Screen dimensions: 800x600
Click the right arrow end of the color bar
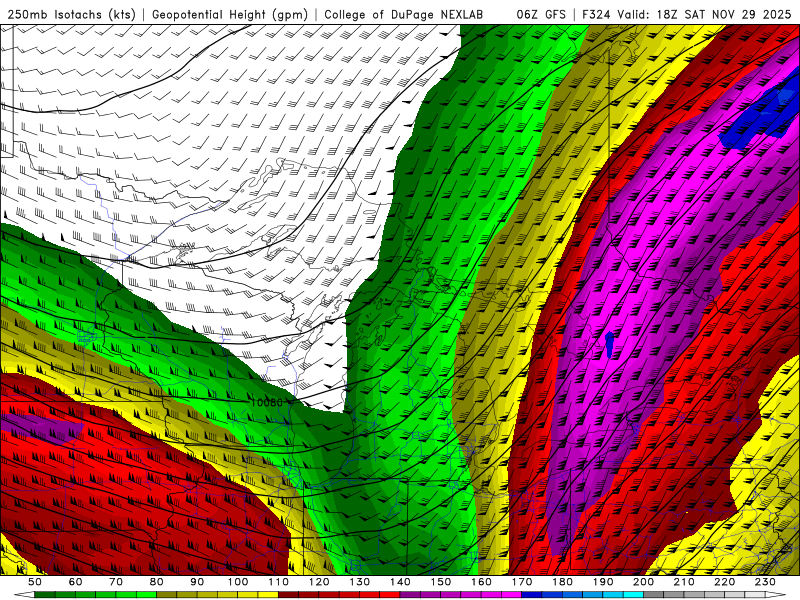[776, 594]
